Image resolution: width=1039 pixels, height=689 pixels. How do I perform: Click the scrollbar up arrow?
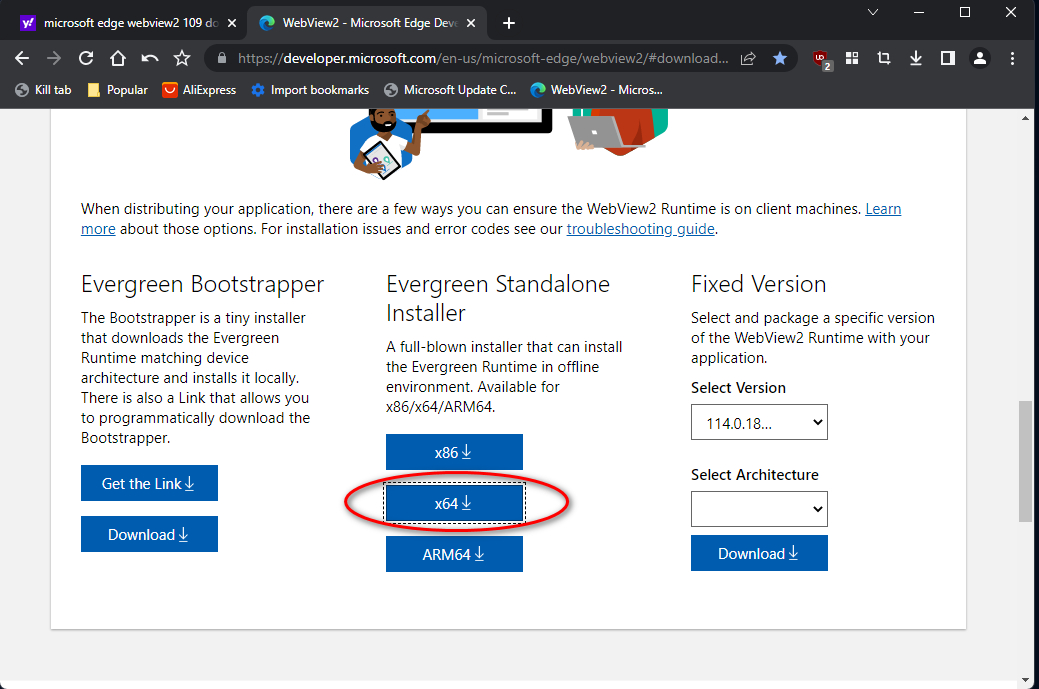click(x=1025, y=118)
